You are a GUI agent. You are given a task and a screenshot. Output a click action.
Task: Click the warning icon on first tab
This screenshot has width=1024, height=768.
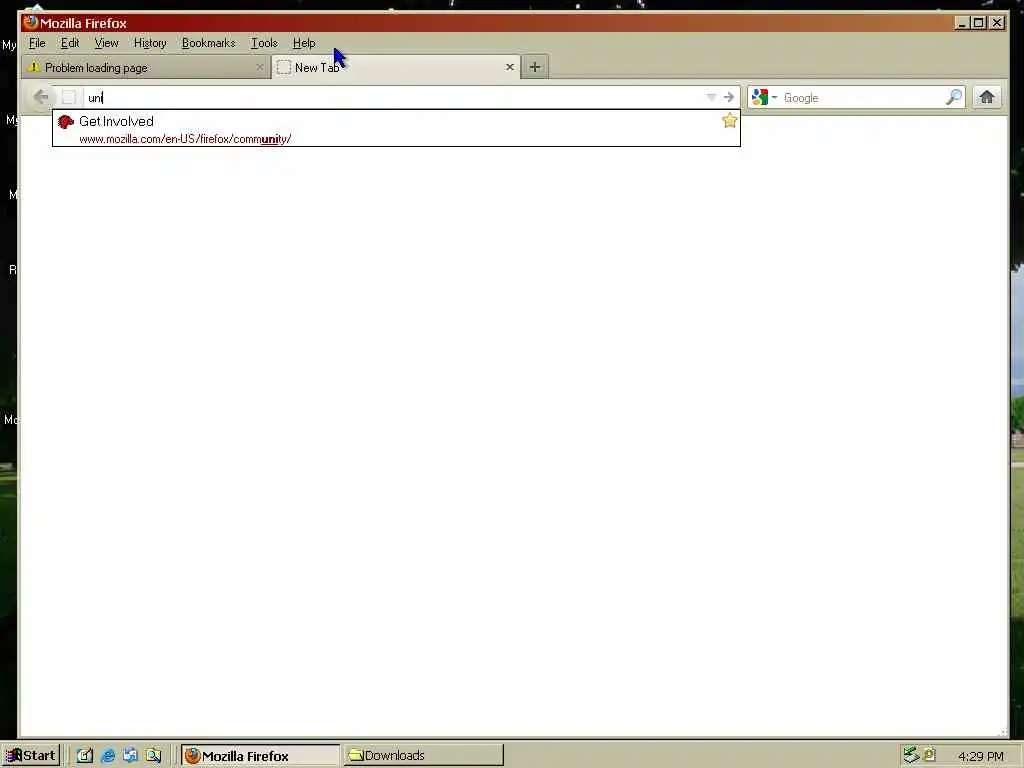pyautogui.click(x=33, y=67)
